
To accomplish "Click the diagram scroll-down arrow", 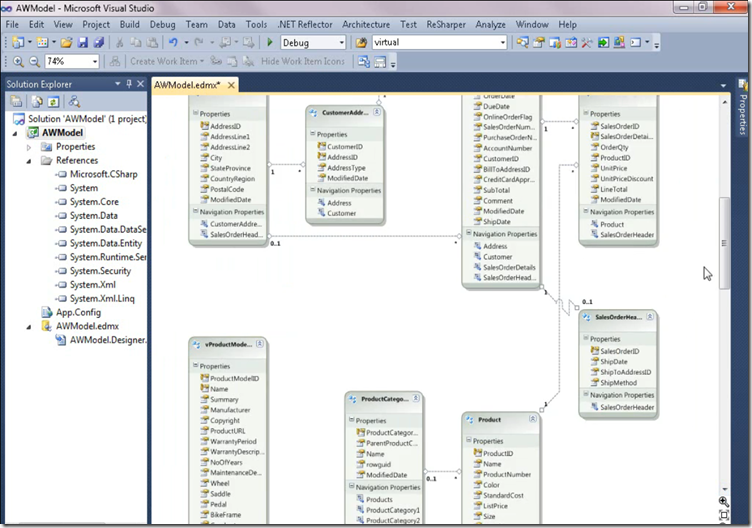I will click(x=725, y=489).
